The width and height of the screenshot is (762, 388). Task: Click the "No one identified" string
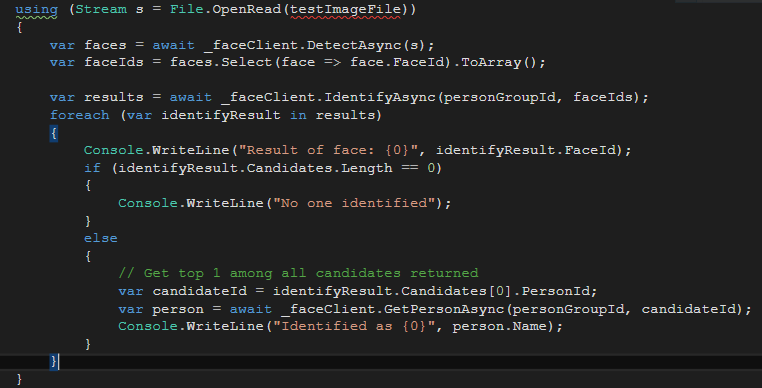(x=354, y=203)
